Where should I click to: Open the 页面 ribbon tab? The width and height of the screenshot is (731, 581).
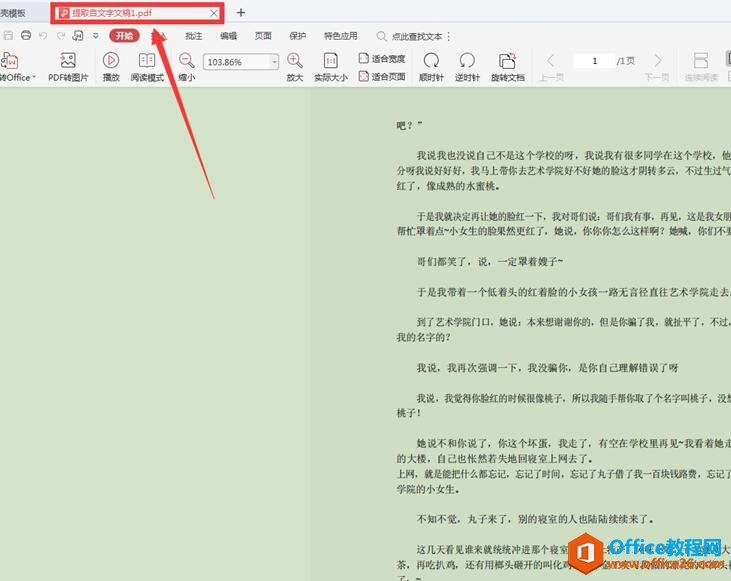(x=263, y=36)
